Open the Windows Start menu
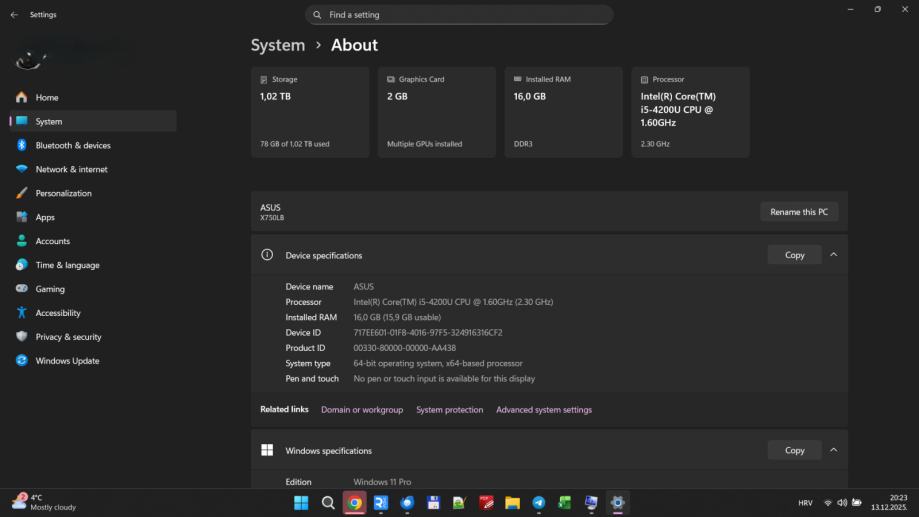The height and width of the screenshot is (517, 919). (x=301, y=503)
